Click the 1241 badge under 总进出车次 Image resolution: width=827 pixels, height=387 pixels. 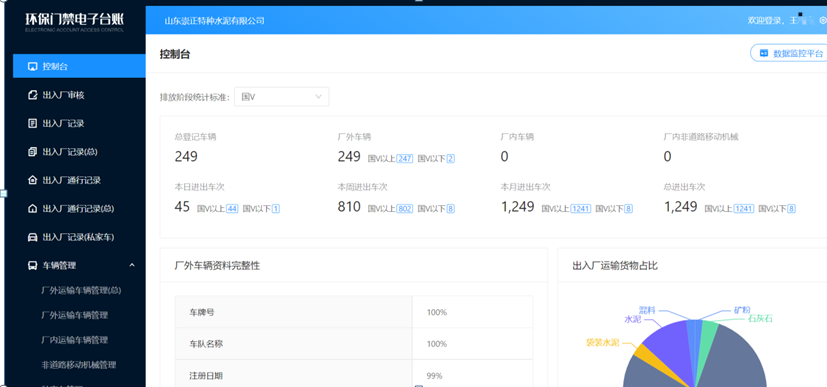(744, 209)
